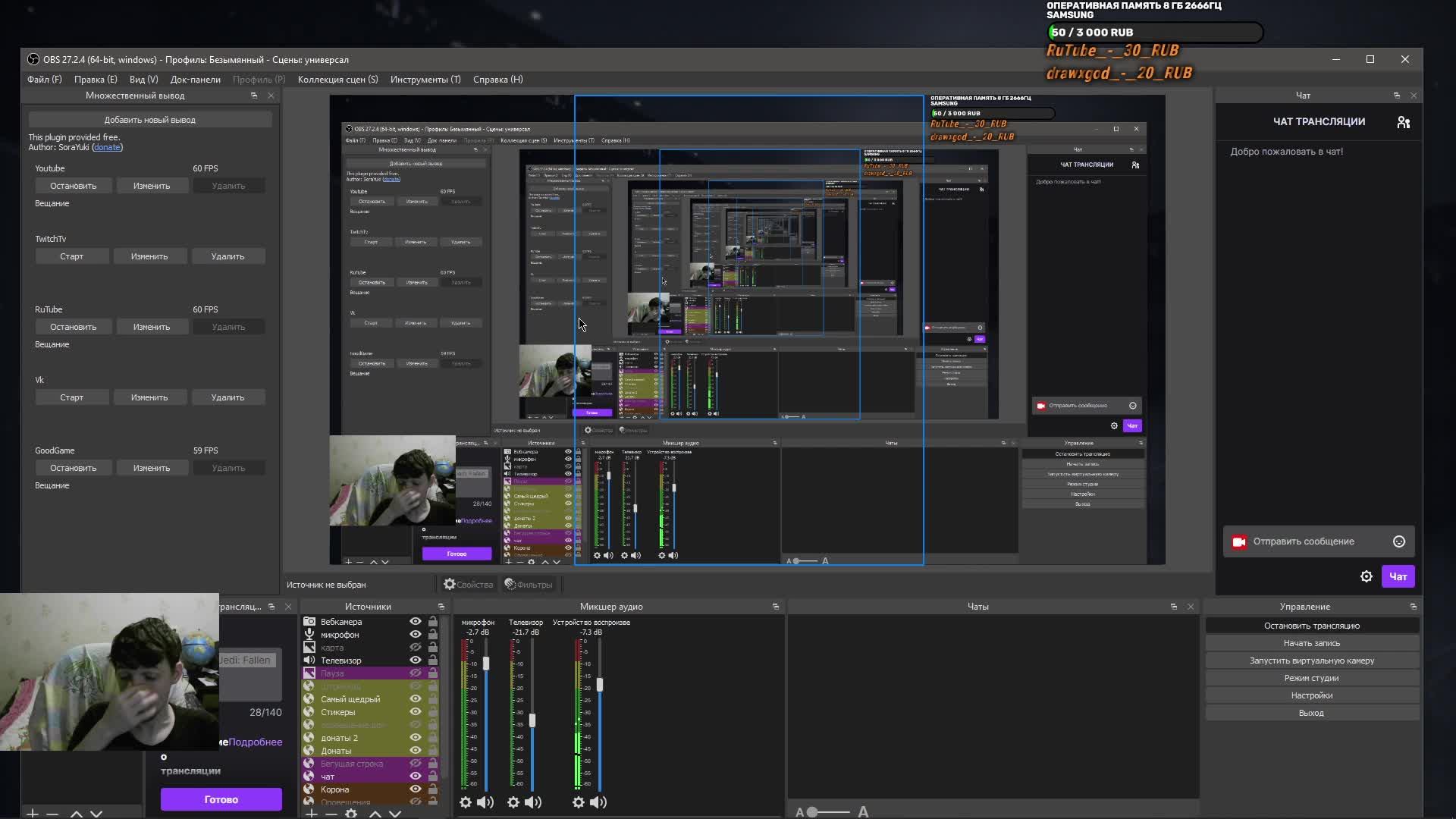Mute the микрофон audio channel speaker
This screenshot has height=819, width=1456.
click(485, 802)
